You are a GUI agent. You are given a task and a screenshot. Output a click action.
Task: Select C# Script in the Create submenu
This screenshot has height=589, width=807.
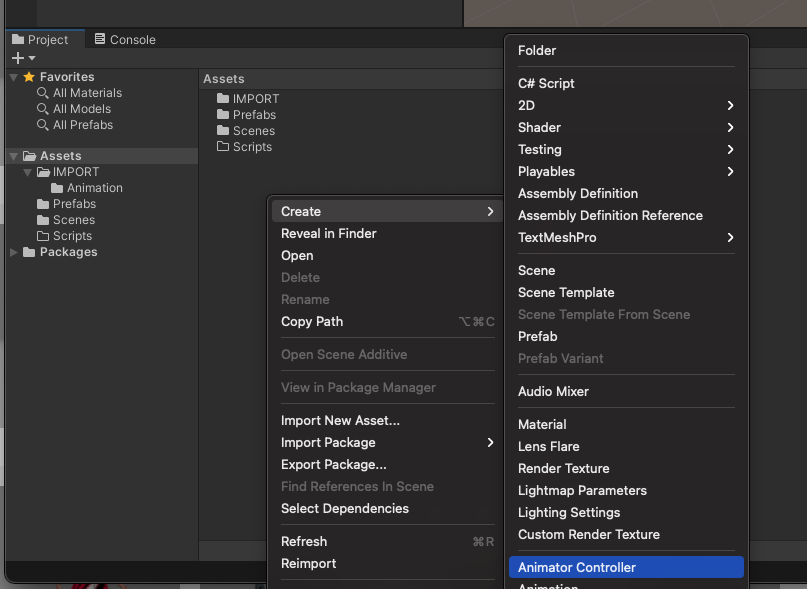pyautogui.click(x=546, y=83)
